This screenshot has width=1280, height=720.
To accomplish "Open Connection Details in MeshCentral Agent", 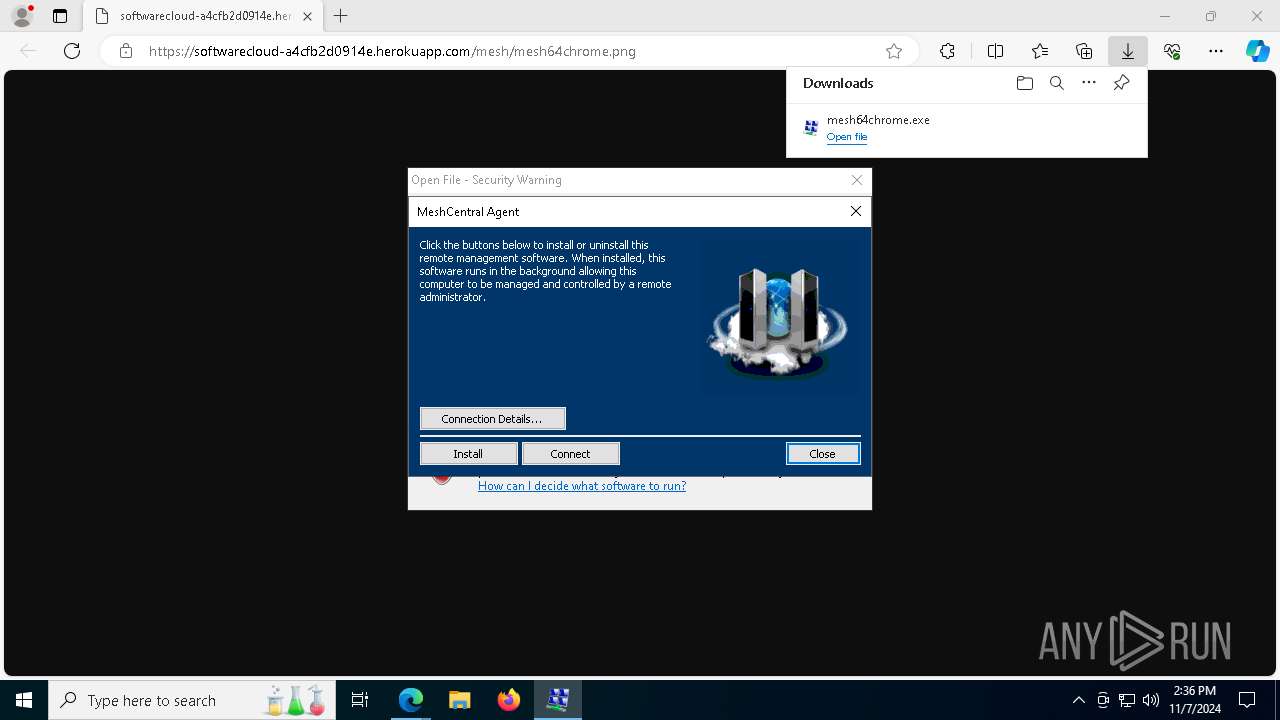I will click(492, 419).
